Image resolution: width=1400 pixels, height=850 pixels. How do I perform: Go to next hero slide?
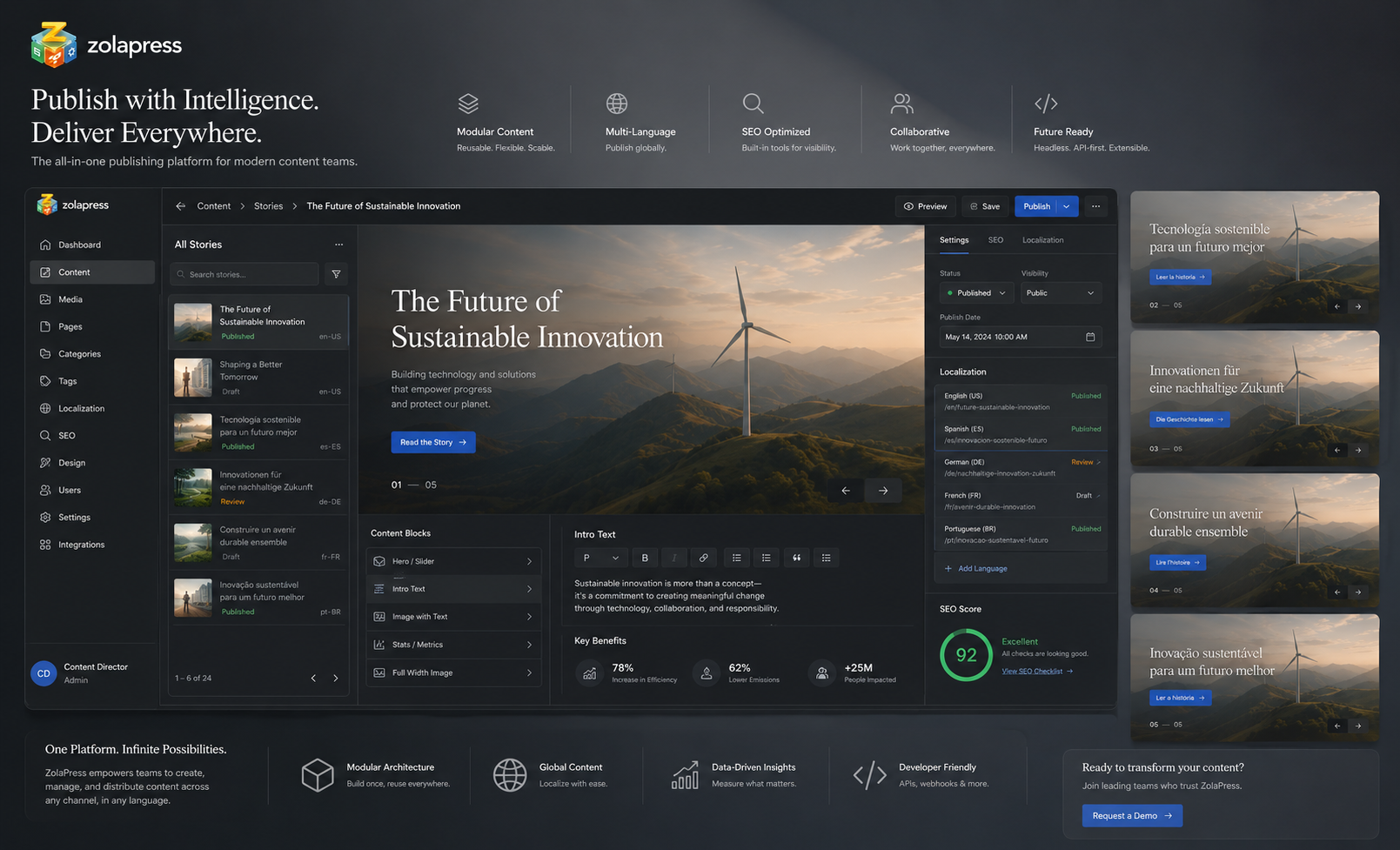883,491
